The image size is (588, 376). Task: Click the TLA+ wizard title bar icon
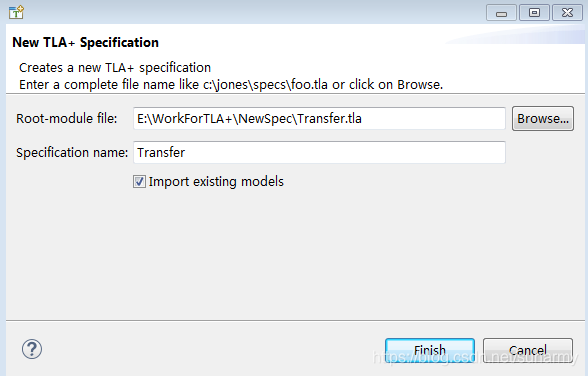pyautogui.click(x=16, y=12)
